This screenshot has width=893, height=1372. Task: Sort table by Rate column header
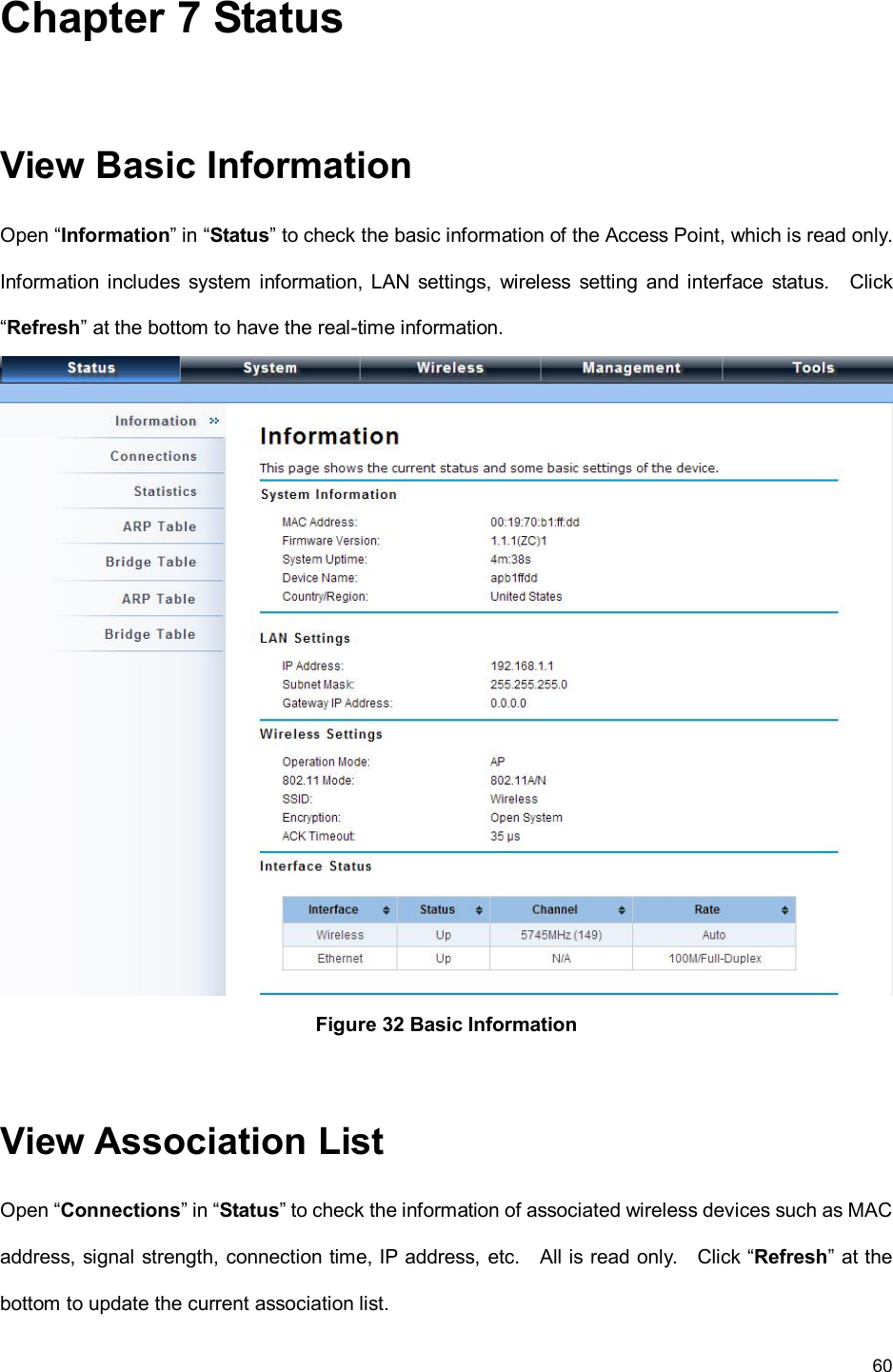click(714, 910)
